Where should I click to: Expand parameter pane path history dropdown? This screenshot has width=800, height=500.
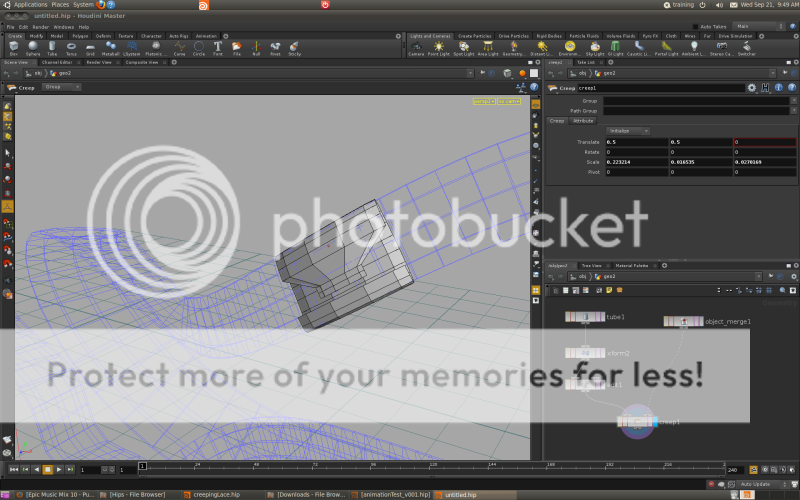(x=772, y=73)
